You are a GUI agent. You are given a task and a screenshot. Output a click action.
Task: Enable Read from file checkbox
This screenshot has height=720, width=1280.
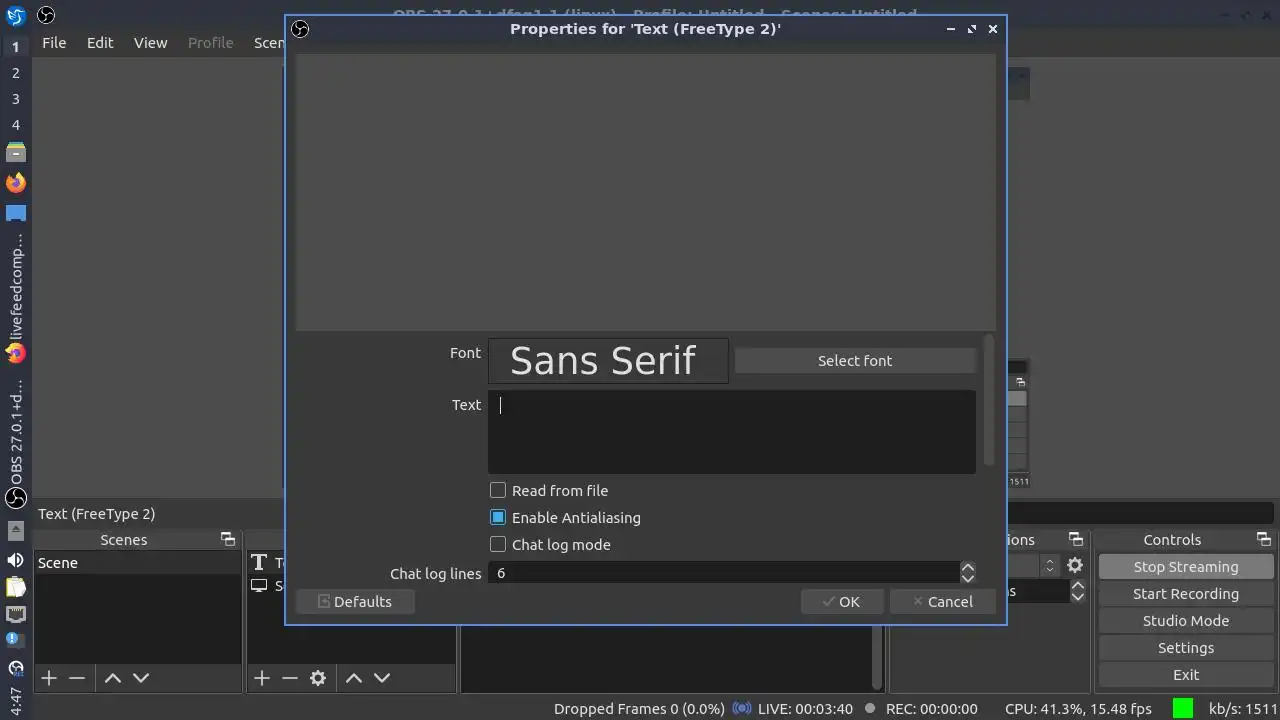click(498, 490)
